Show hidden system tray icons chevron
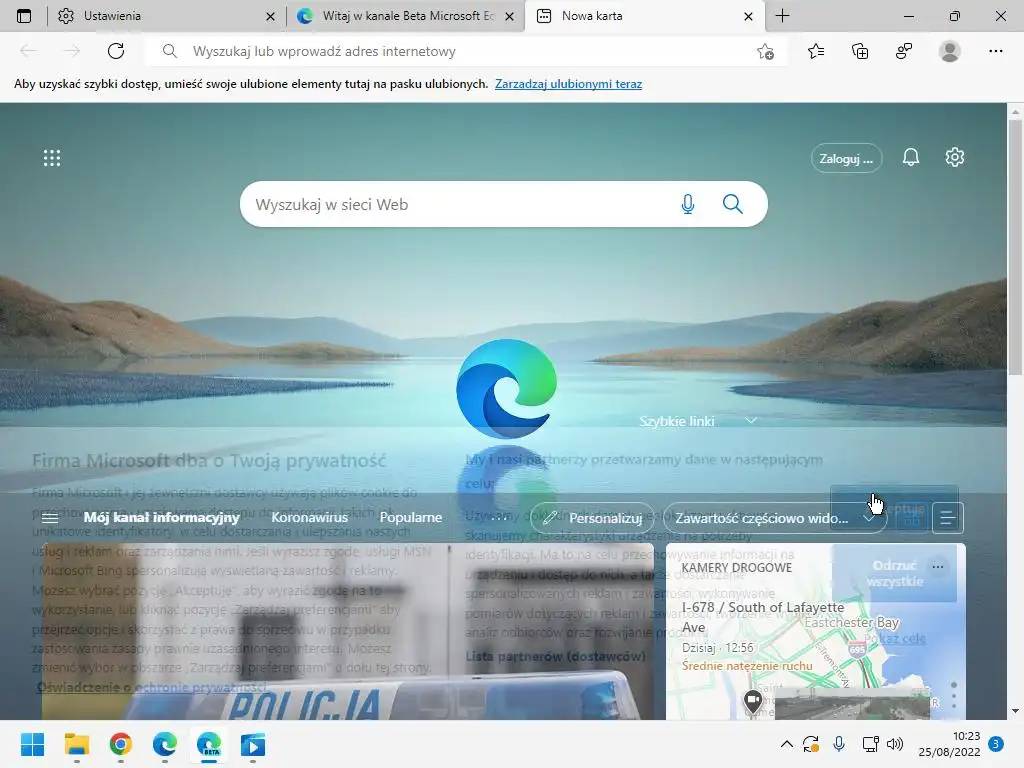The height and width of the screenshot is (768, 1024). coord(787,744)
